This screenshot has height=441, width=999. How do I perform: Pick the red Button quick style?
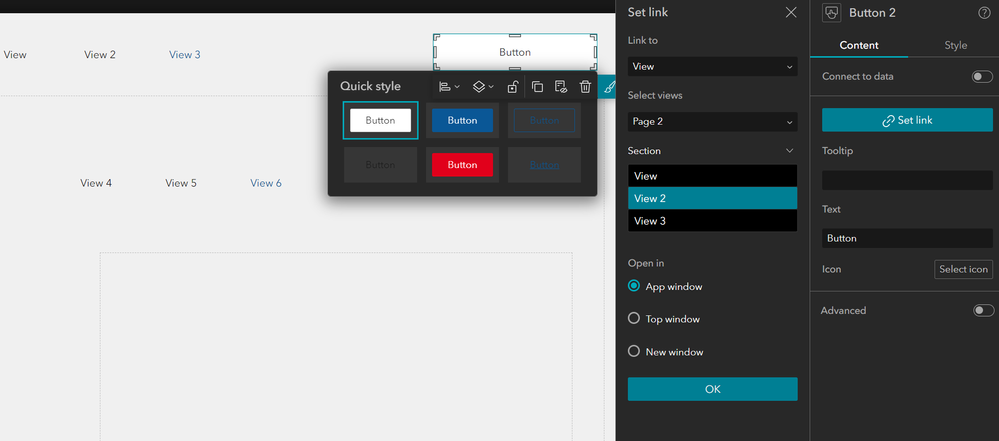pyautogui.click(x=462, y=164)
